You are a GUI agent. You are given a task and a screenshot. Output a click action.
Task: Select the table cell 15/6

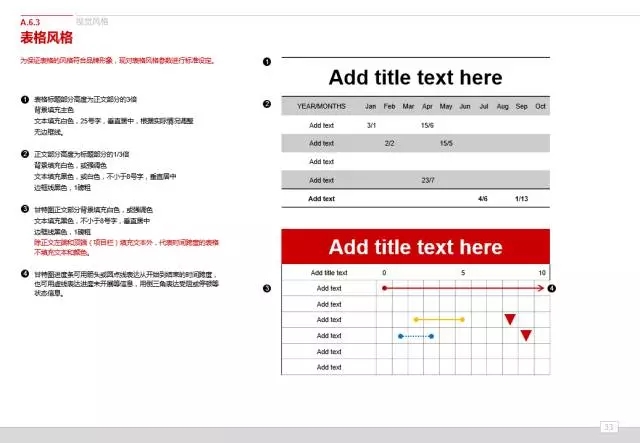[x=427, y=125]
